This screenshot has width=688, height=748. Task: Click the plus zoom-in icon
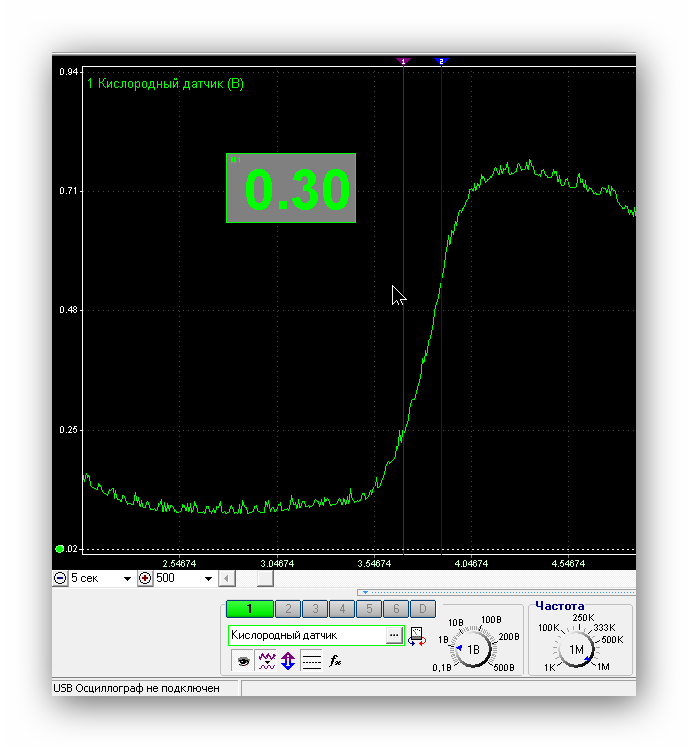pyautogui.click(x=145, y=578)
